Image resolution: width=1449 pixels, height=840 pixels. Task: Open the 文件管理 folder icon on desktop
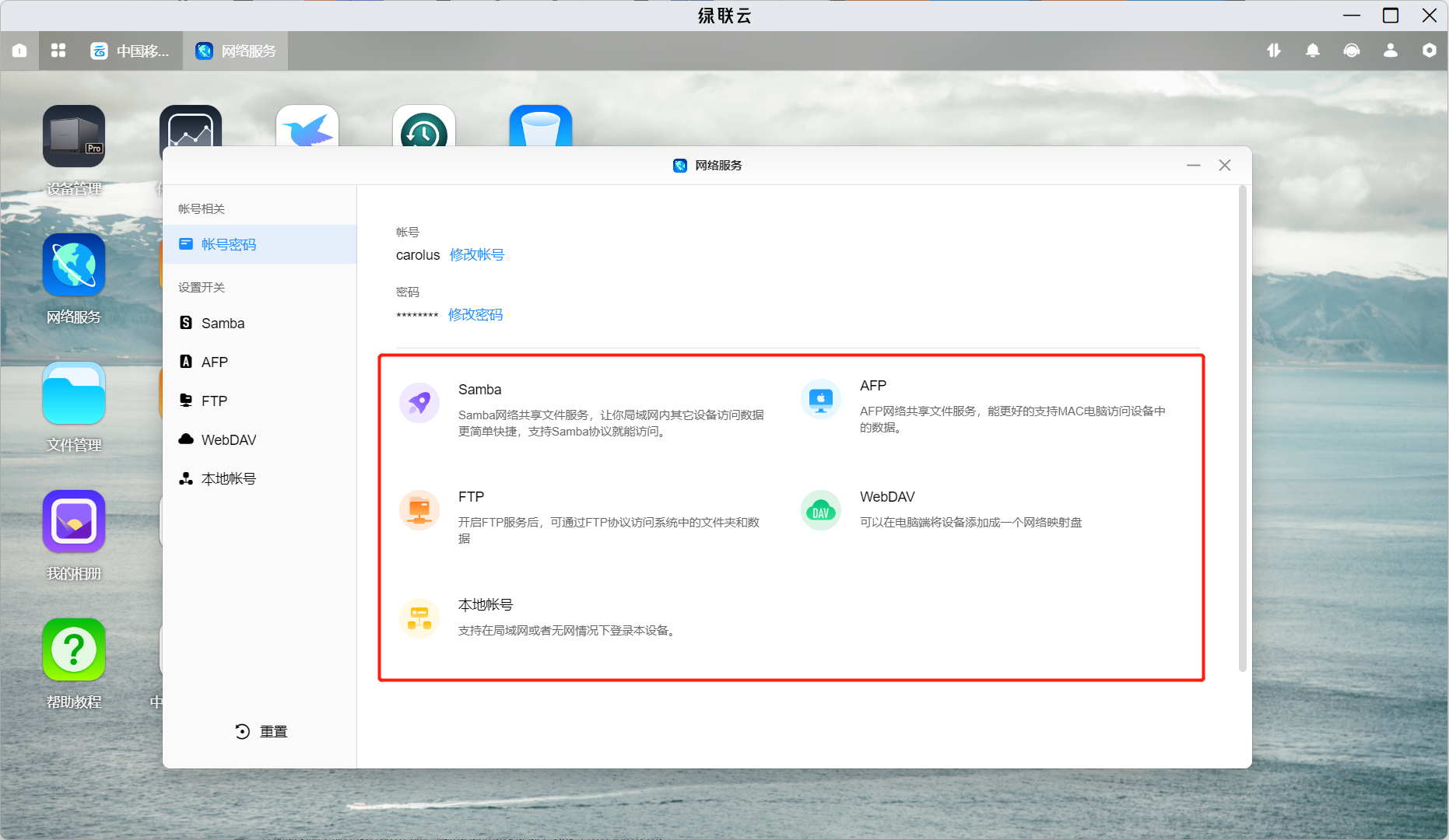(x=74, y=394)
